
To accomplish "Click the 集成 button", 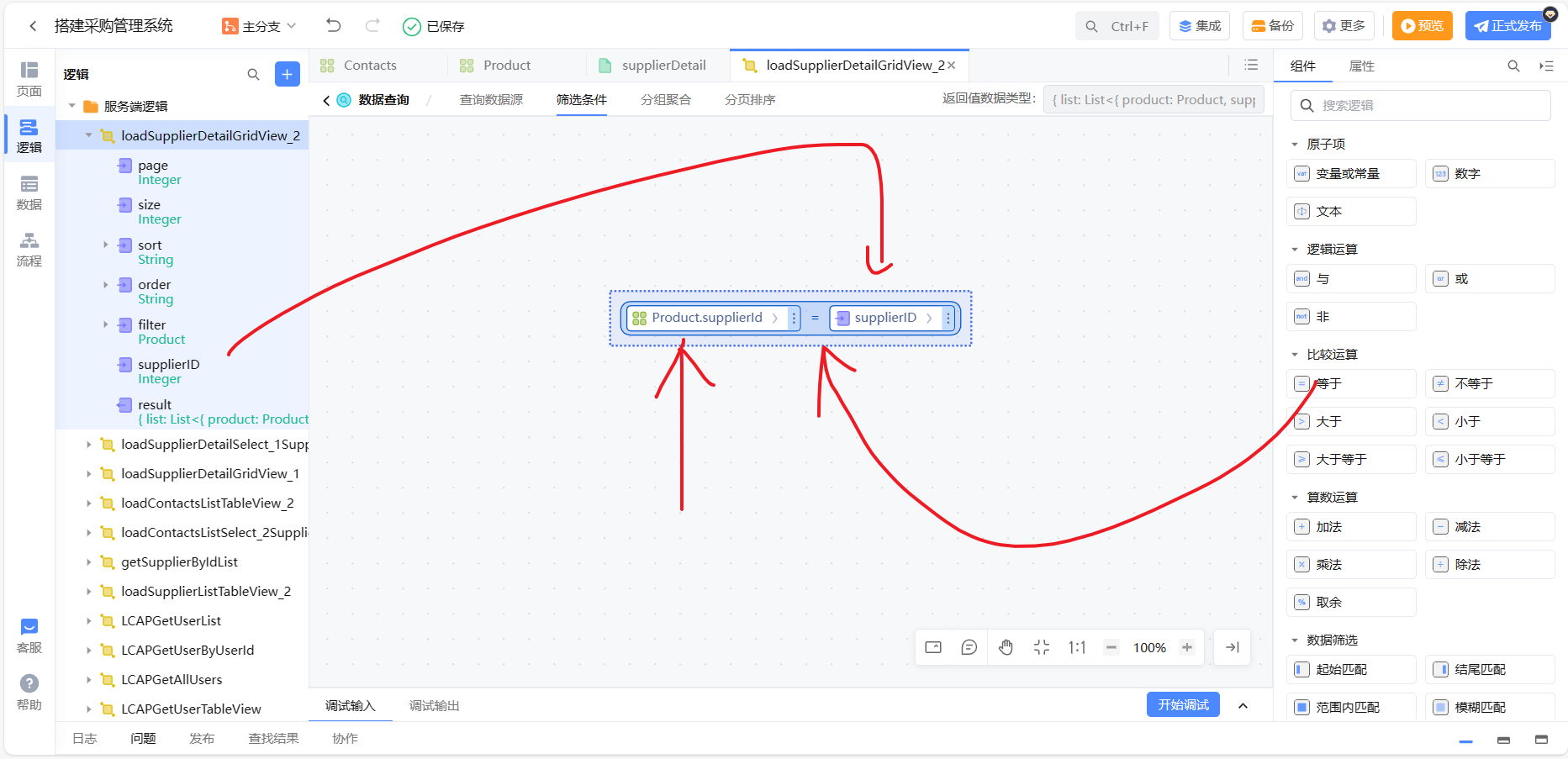I will 1200,26.
